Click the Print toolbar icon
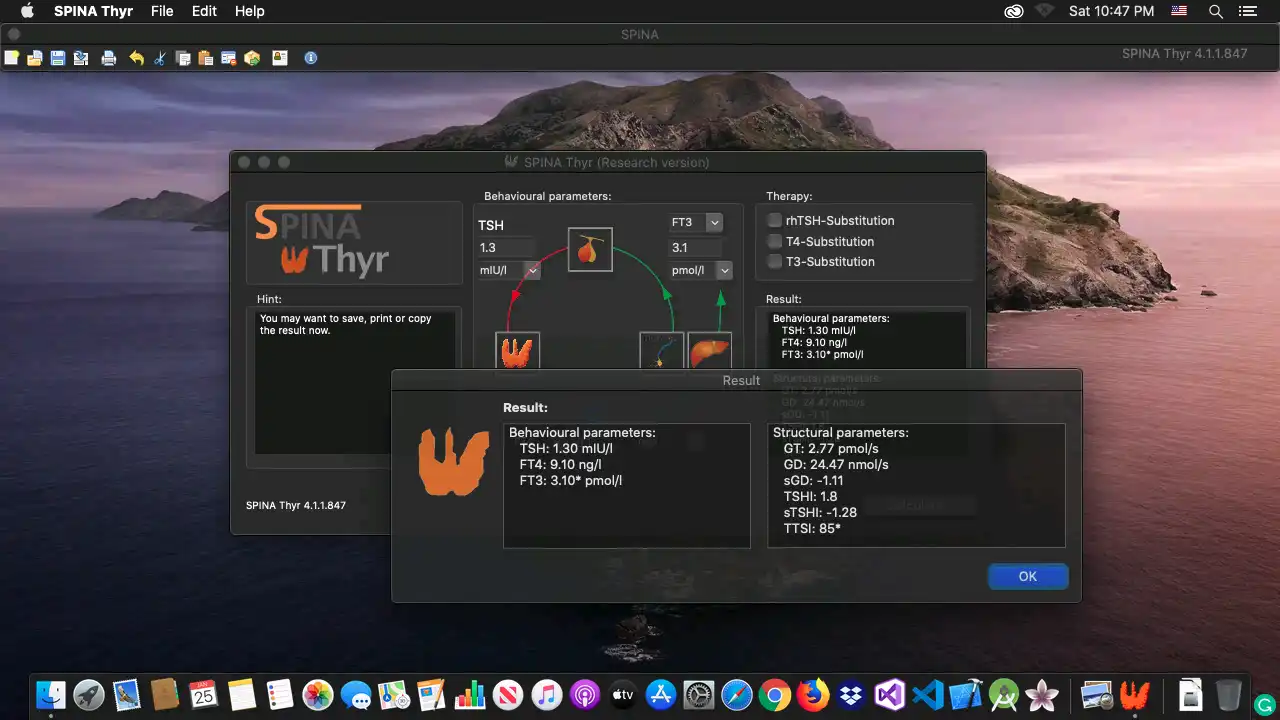Viewport: 1280px width, 720px height. (x=109, y=58)
